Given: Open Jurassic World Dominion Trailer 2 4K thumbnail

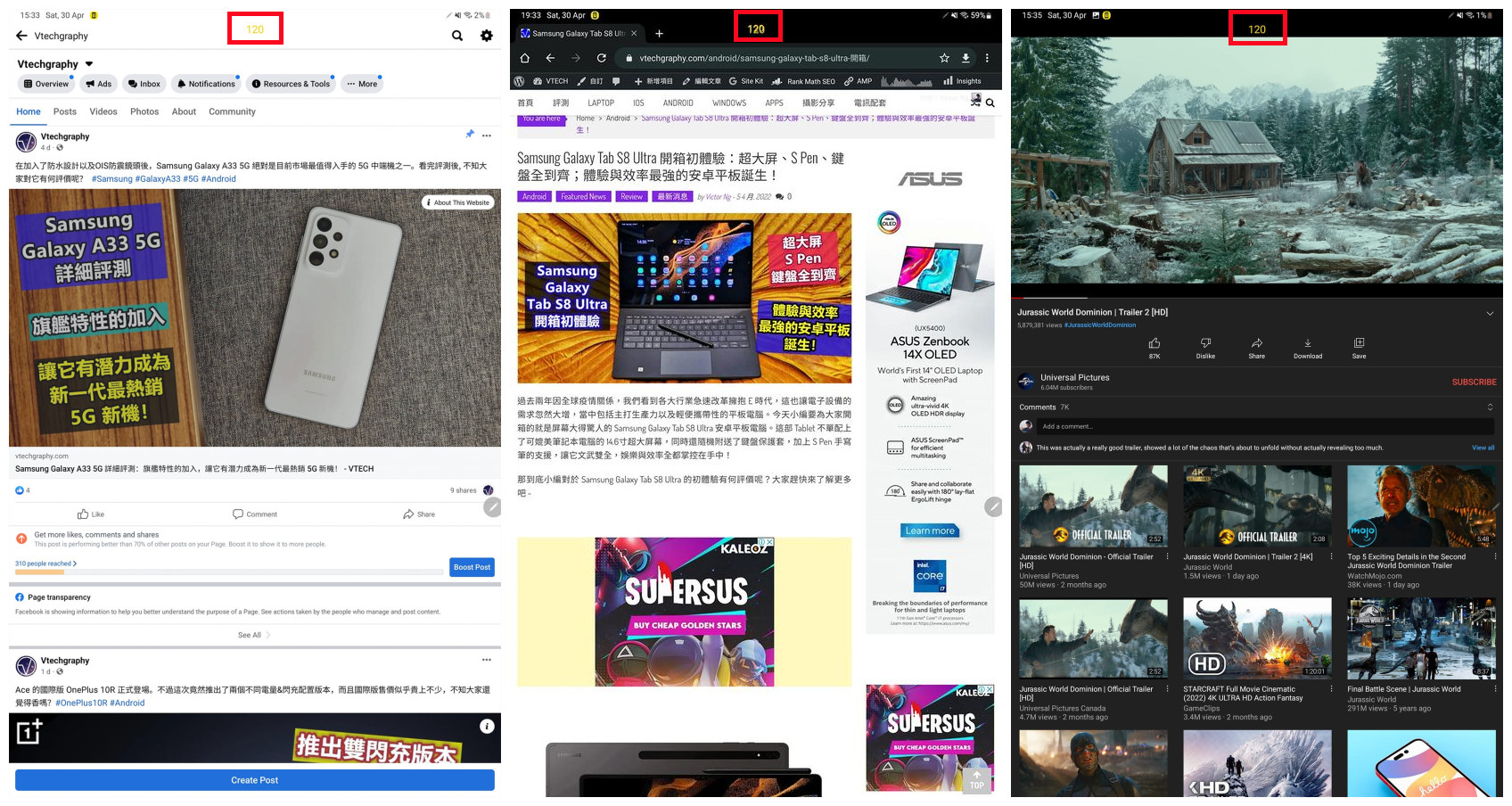Looking at the screenshot, I should pyautogui.click(x=1257, y=506).
